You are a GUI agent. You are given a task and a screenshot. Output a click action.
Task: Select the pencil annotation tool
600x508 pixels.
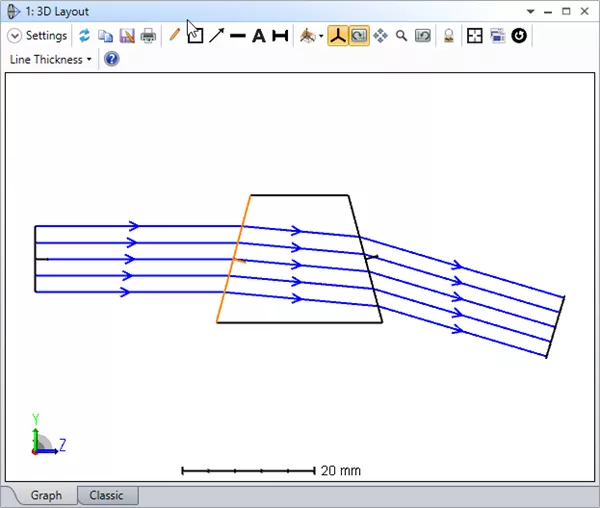click(174, 35)
